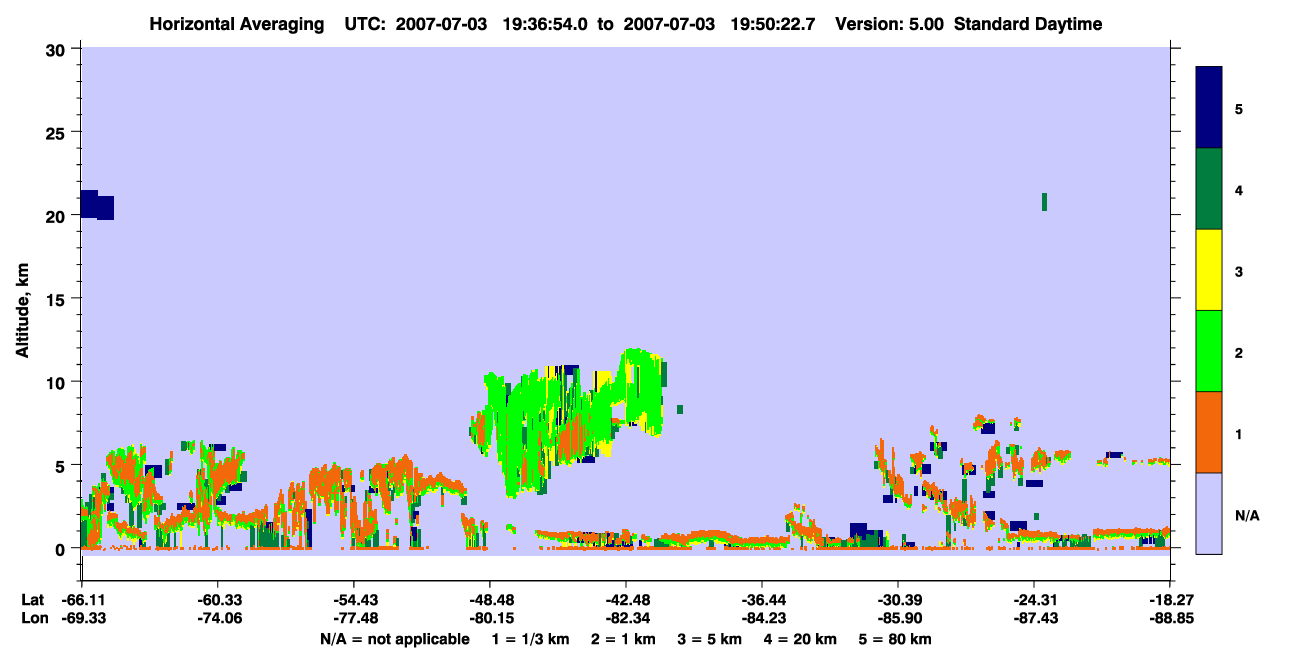Image resolution: width=1300 pixels, height=667 pixels.
Task: Click the 5 = 80 km legend note
Action: pyautogui.click(x=896, y=639)
